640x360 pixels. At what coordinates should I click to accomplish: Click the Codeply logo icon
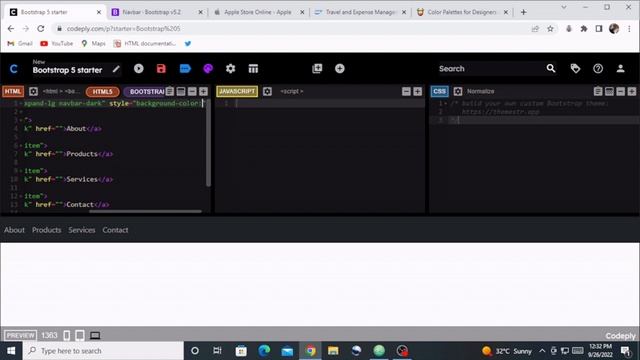click(13, 69)
